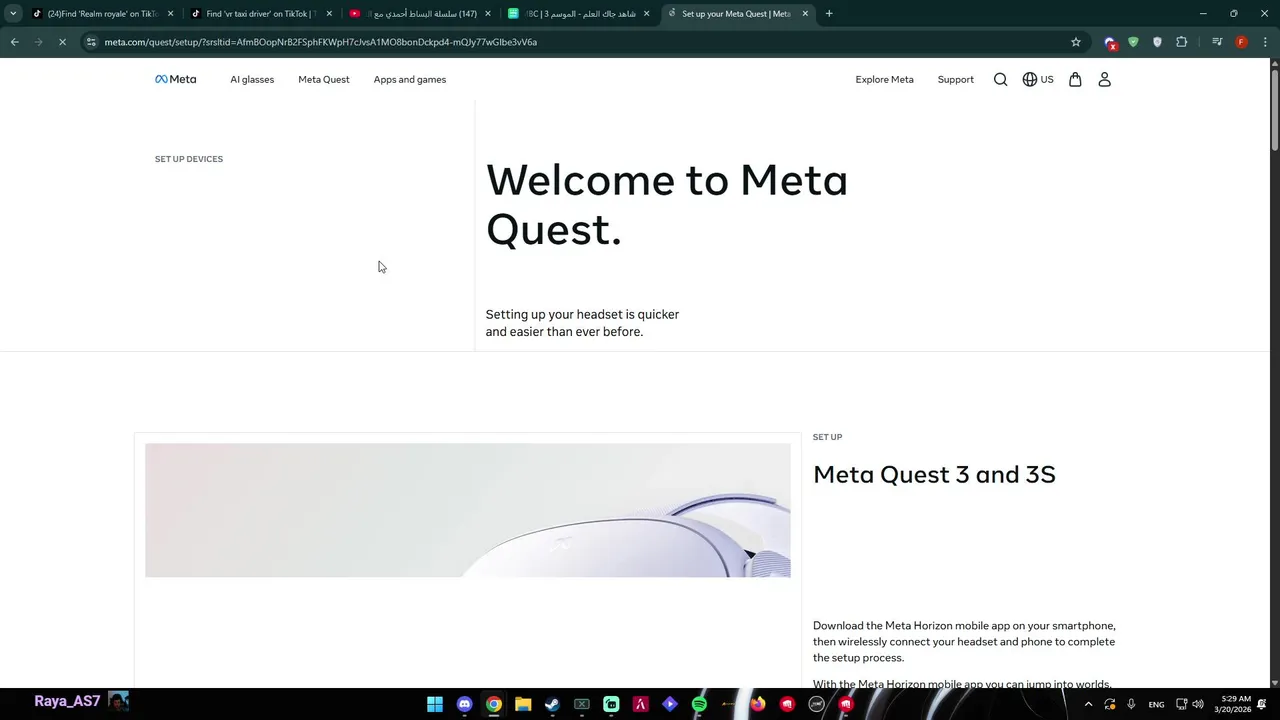This screenshot has width=1280, height=720.
Task: Open the volume speaker tray icon
Action: [x=1198, y=704]
